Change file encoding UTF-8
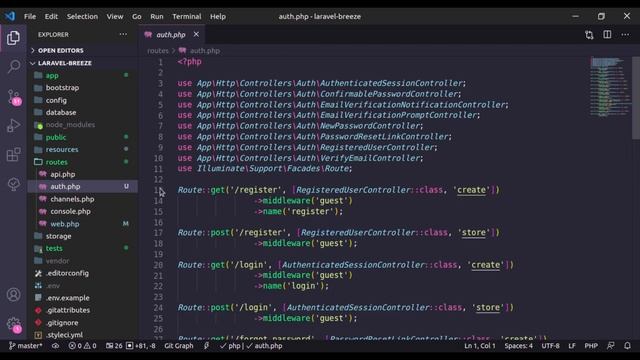 pyautogui.click(x=550, y=346)
